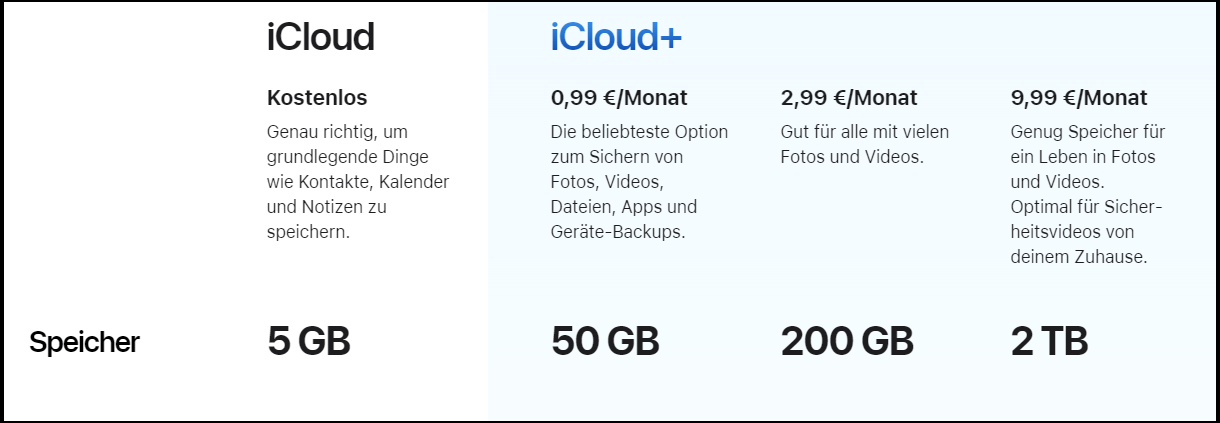The image size is (1220, 423).
Task: Choose the 200 GB storage value
Action: (x=846, y=342)
